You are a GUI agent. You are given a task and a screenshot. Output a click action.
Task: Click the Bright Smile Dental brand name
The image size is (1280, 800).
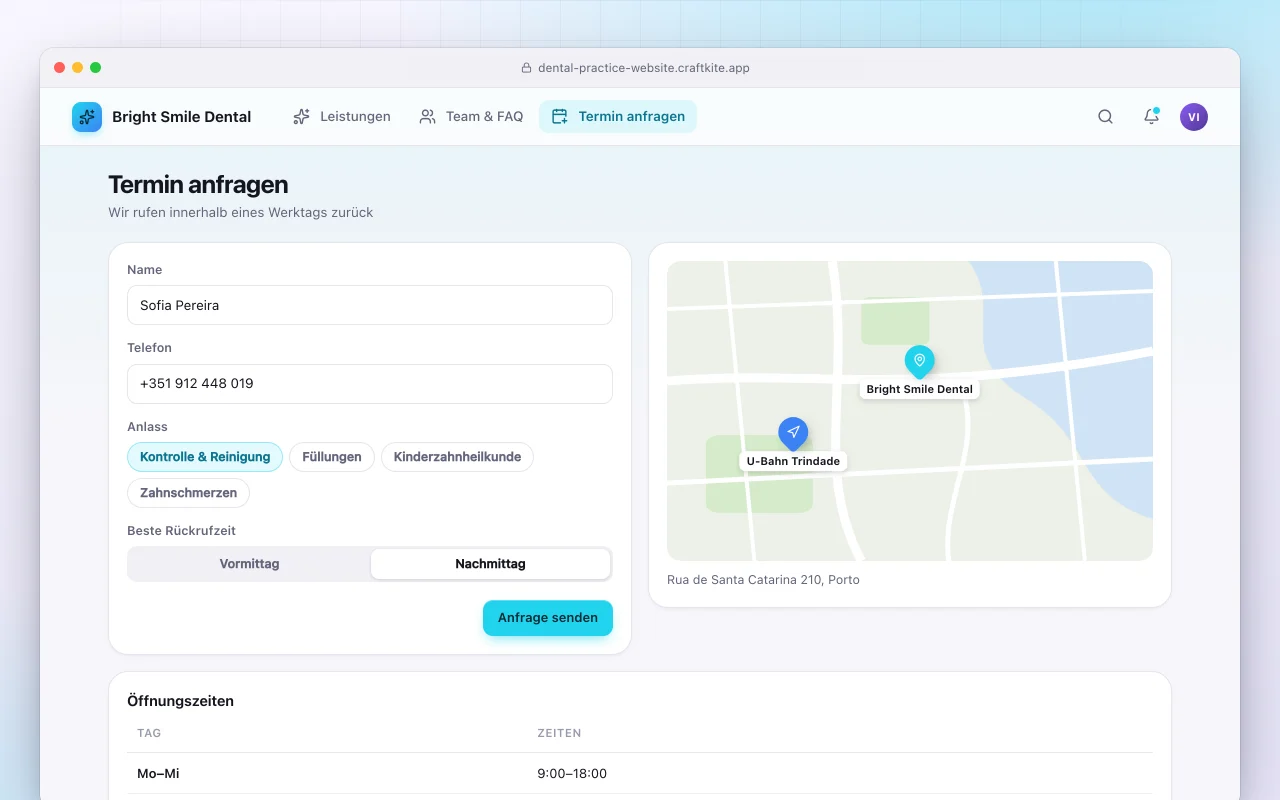tap(182, 117)
